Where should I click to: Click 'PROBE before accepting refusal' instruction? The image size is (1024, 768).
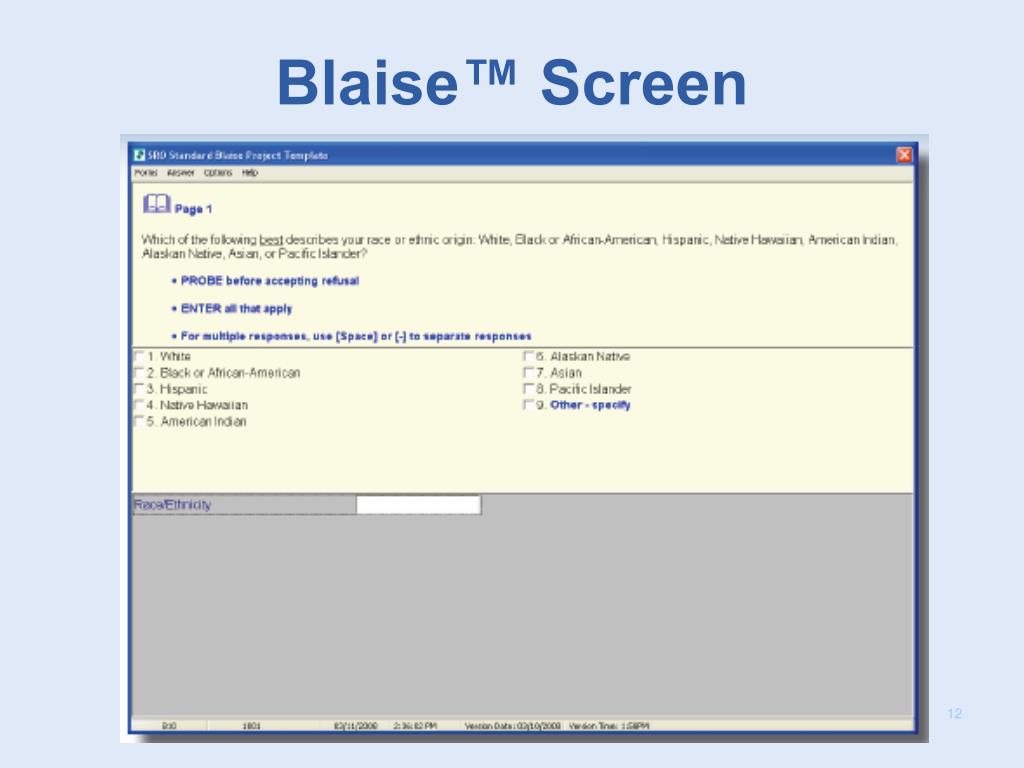click(x=270, y=281)
